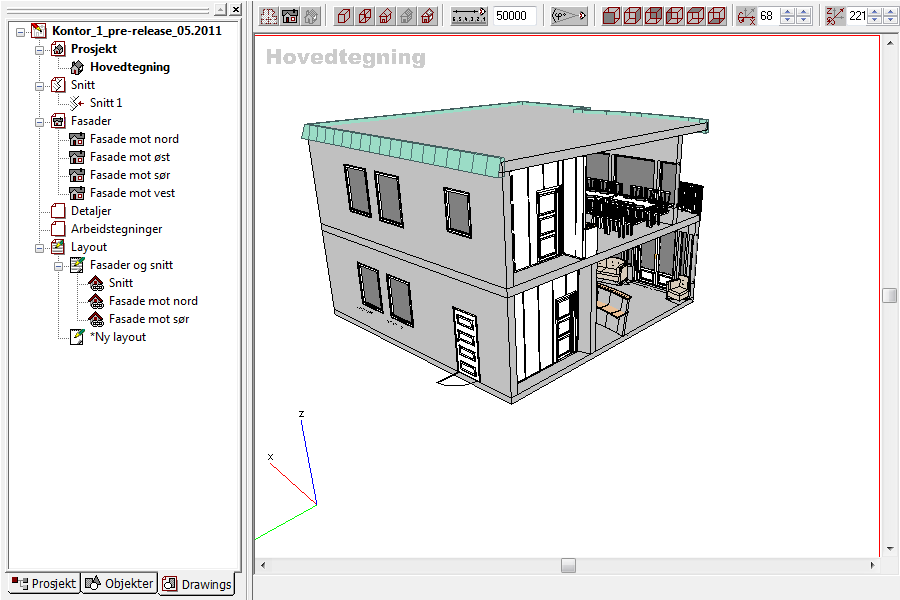The height and width of the screenshot is (600, 900).
Task: Select the sixth wireframe cube icon
Action: [x=716, y=16]
